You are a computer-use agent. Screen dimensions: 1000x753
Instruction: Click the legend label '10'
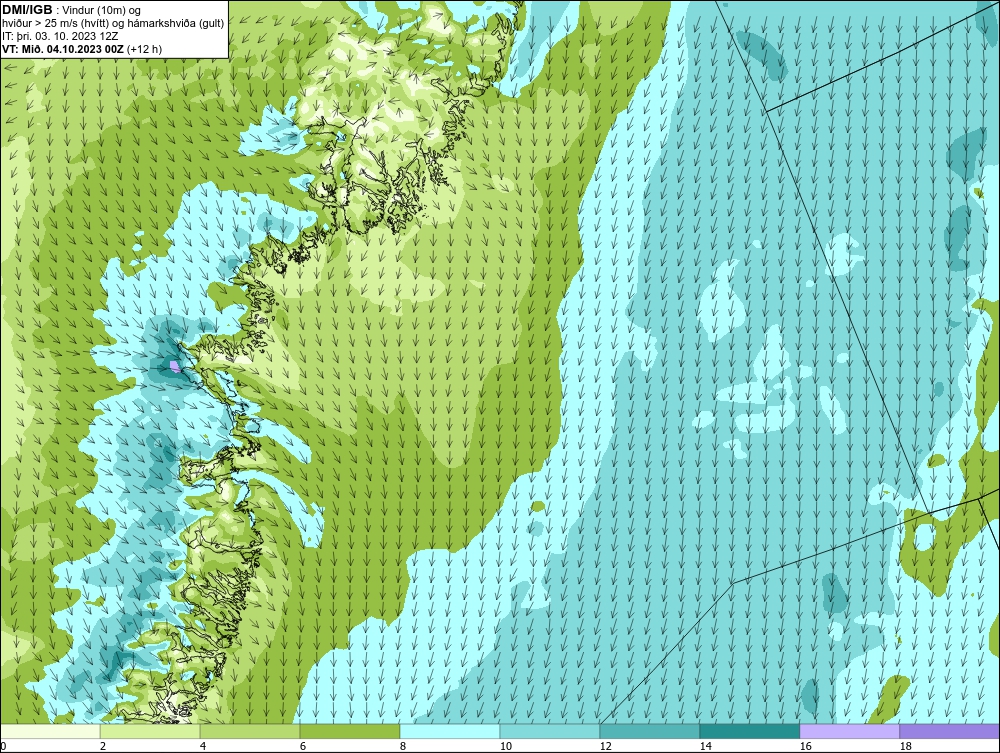(506, 746)
